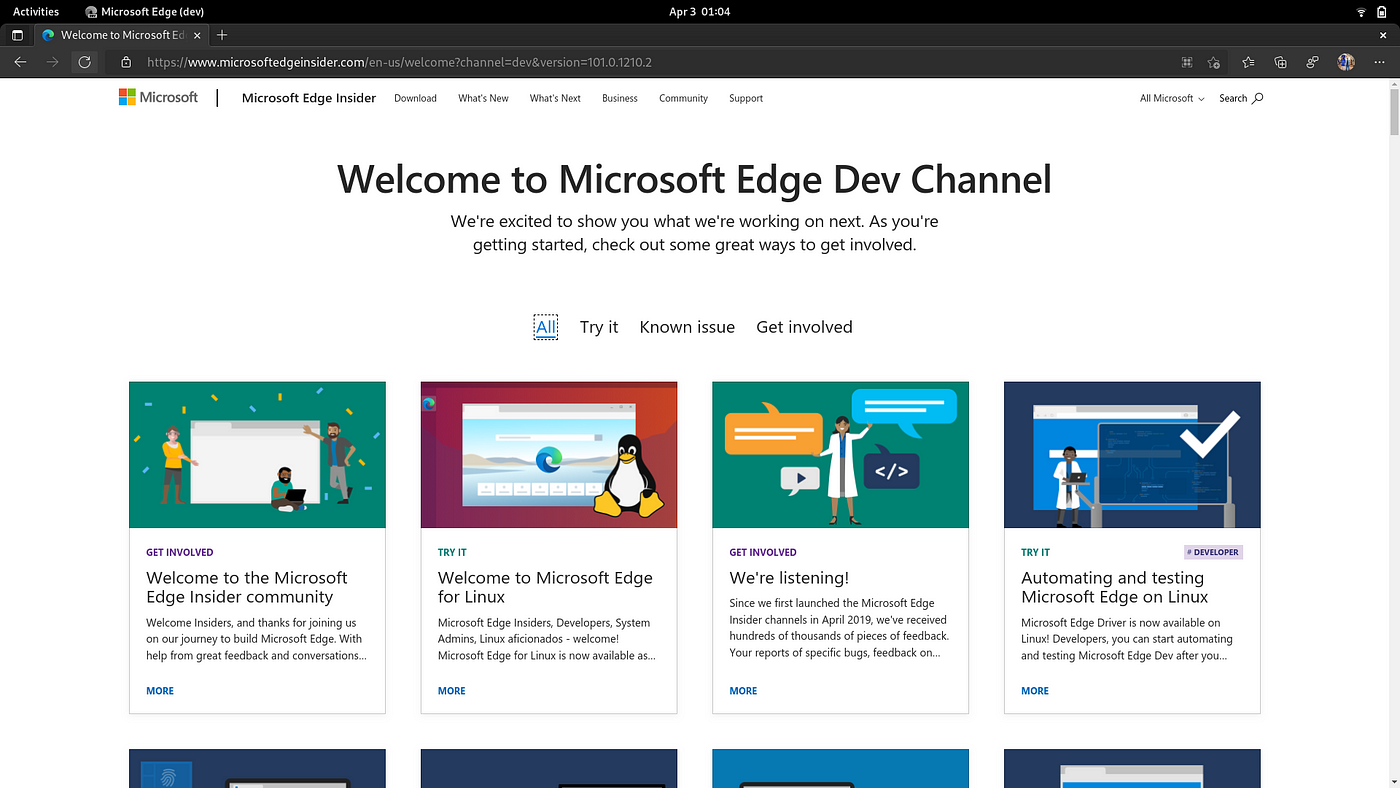Close the Welcome to Microsoft Edge tab
Viewport: 1400px width, 788px height.
[198, 35]
